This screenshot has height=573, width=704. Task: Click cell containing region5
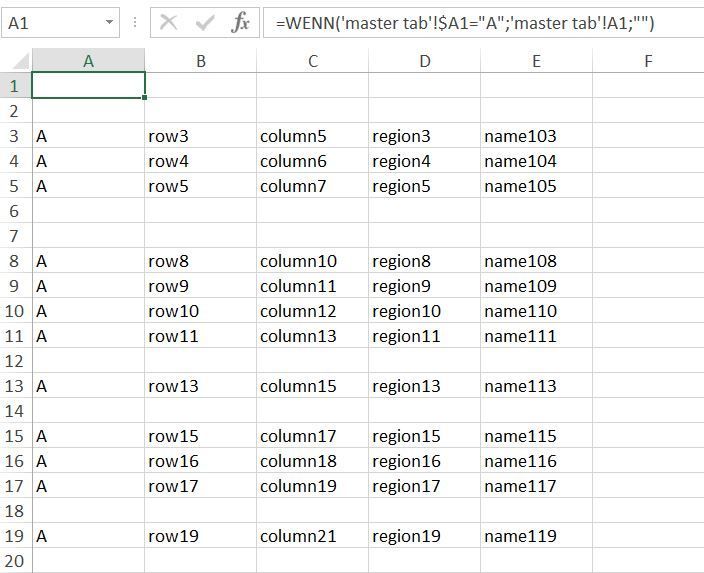coord(425,186)
